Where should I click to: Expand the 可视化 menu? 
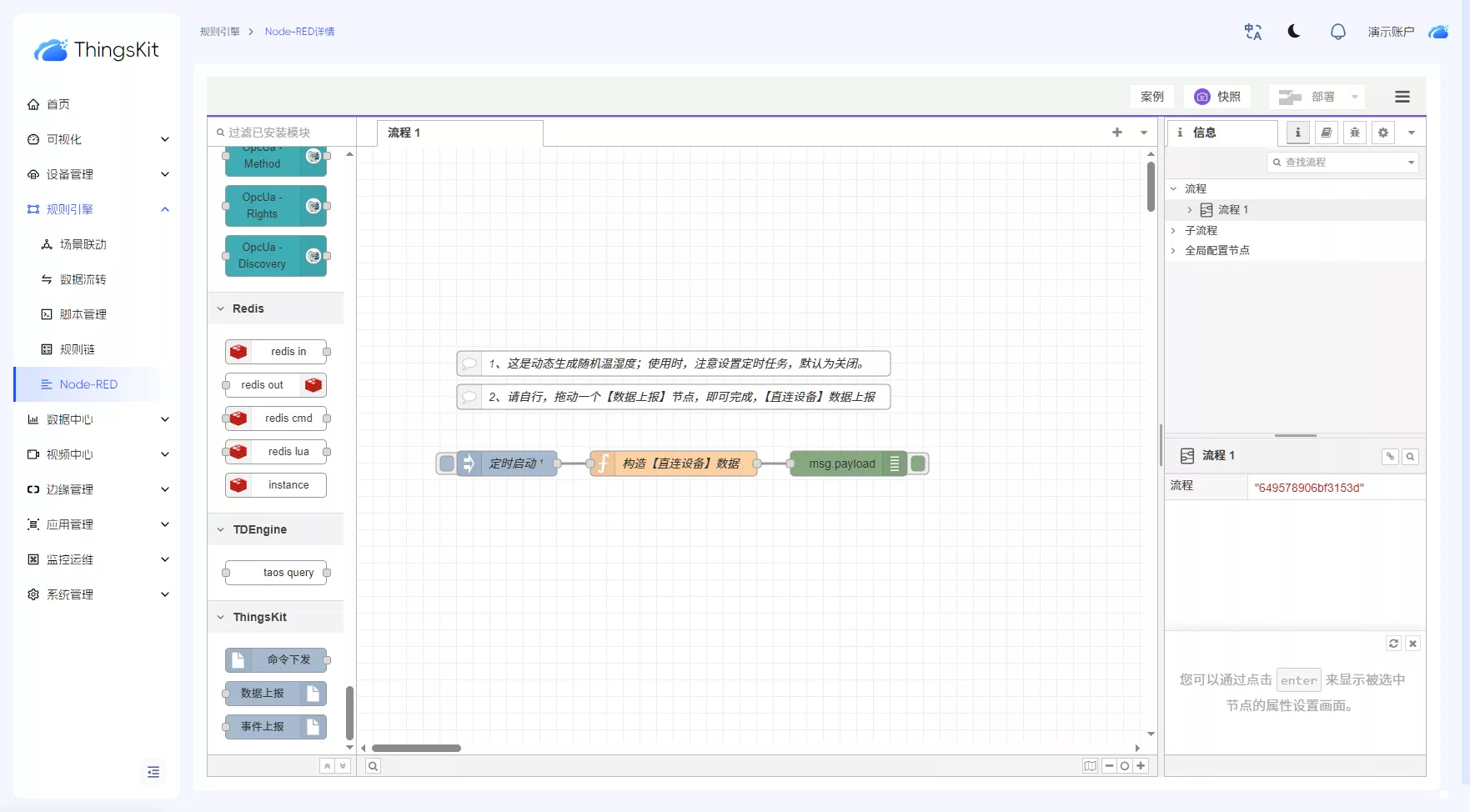[x=97, y=139]
